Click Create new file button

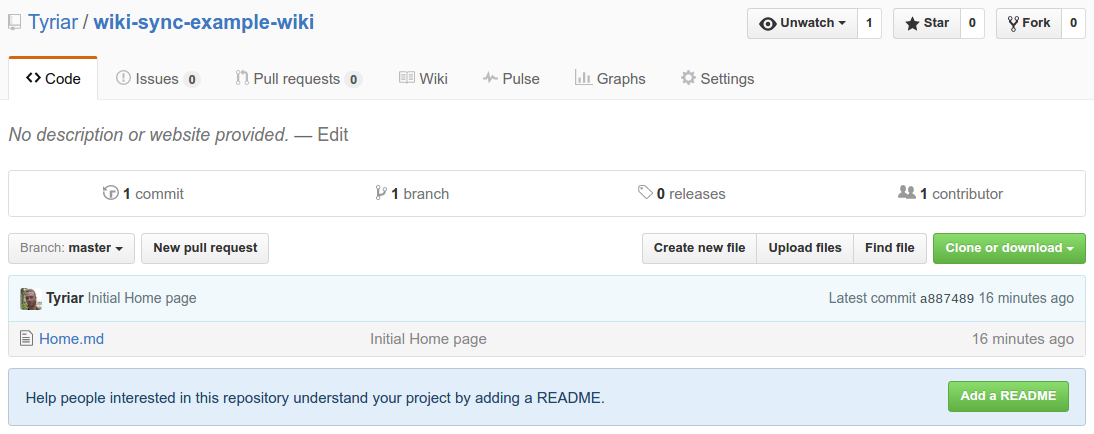699,248
